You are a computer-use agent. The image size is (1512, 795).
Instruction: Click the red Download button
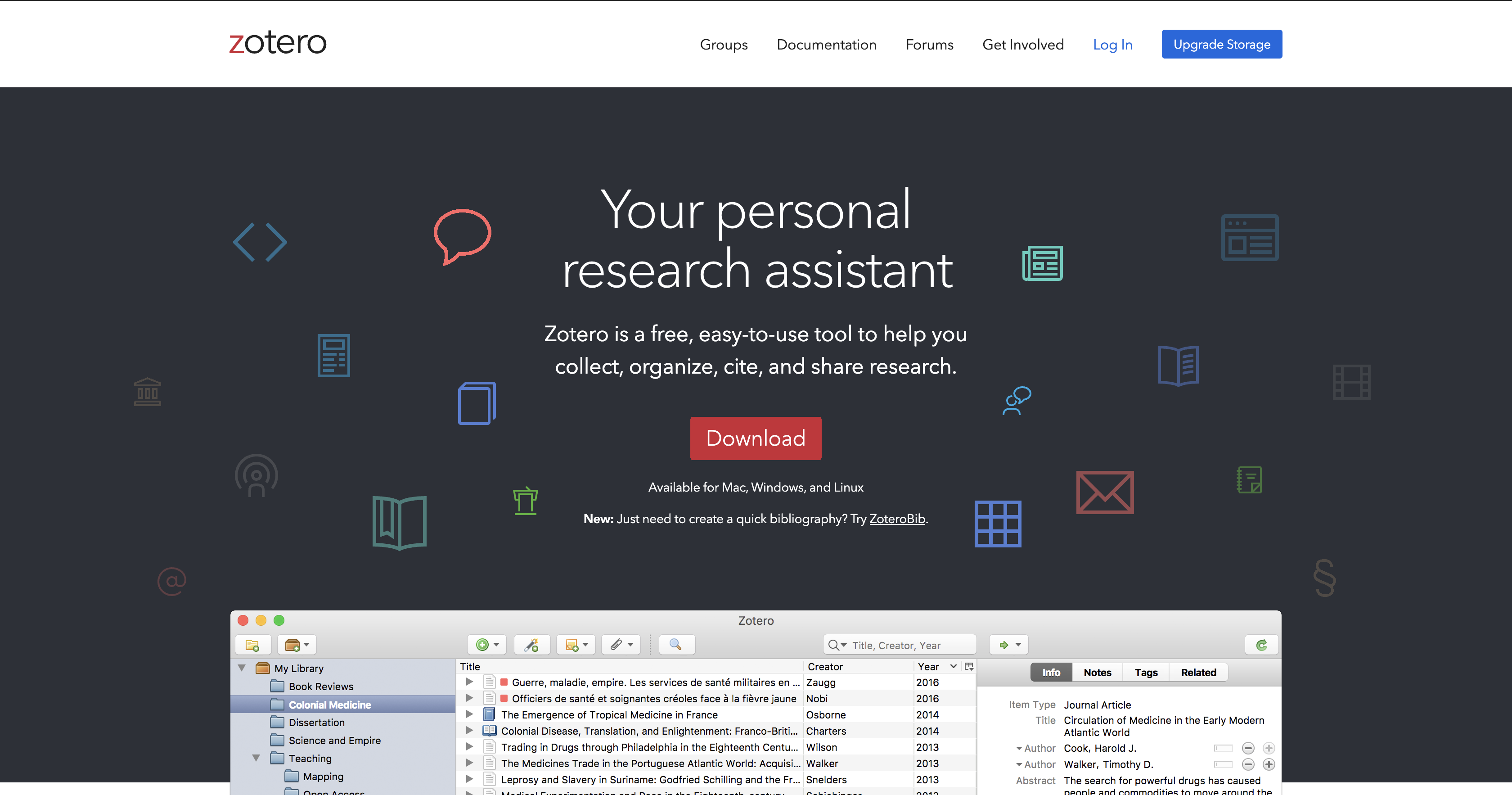(x=756, y=438)
